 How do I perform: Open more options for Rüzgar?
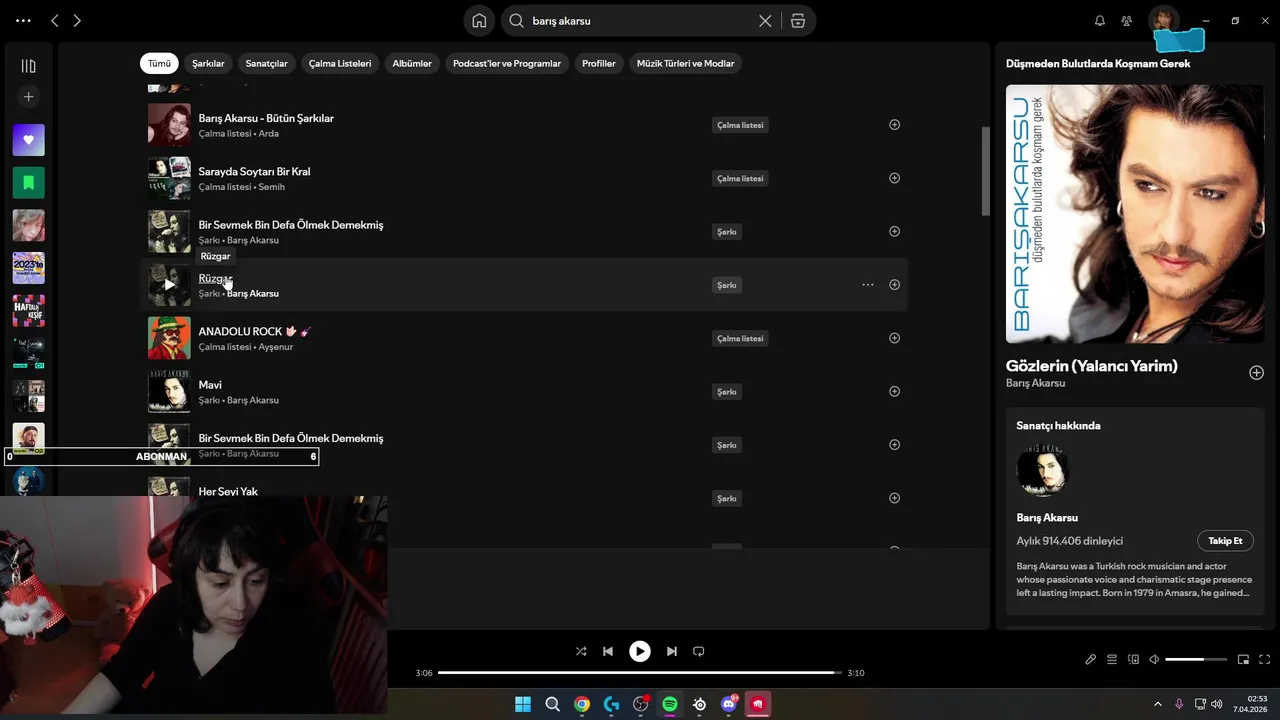(x=868, y=285)
